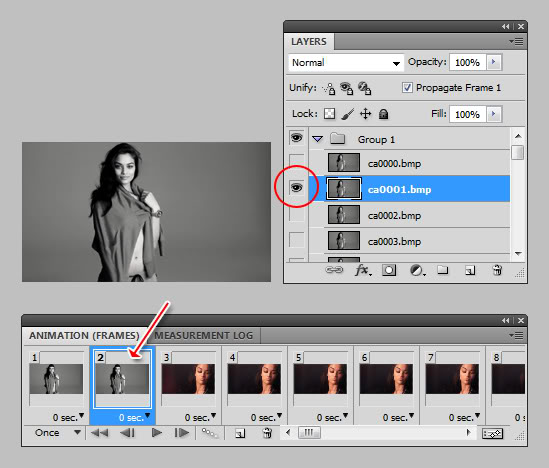
Task: Open the Normal blend mode dropdown
Action: coord(346,63)
